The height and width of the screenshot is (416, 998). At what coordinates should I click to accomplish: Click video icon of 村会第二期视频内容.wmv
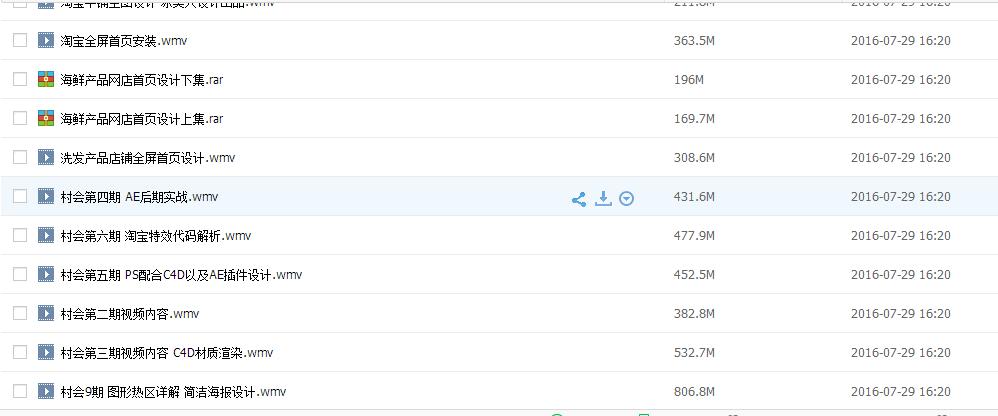pos(46,313)
